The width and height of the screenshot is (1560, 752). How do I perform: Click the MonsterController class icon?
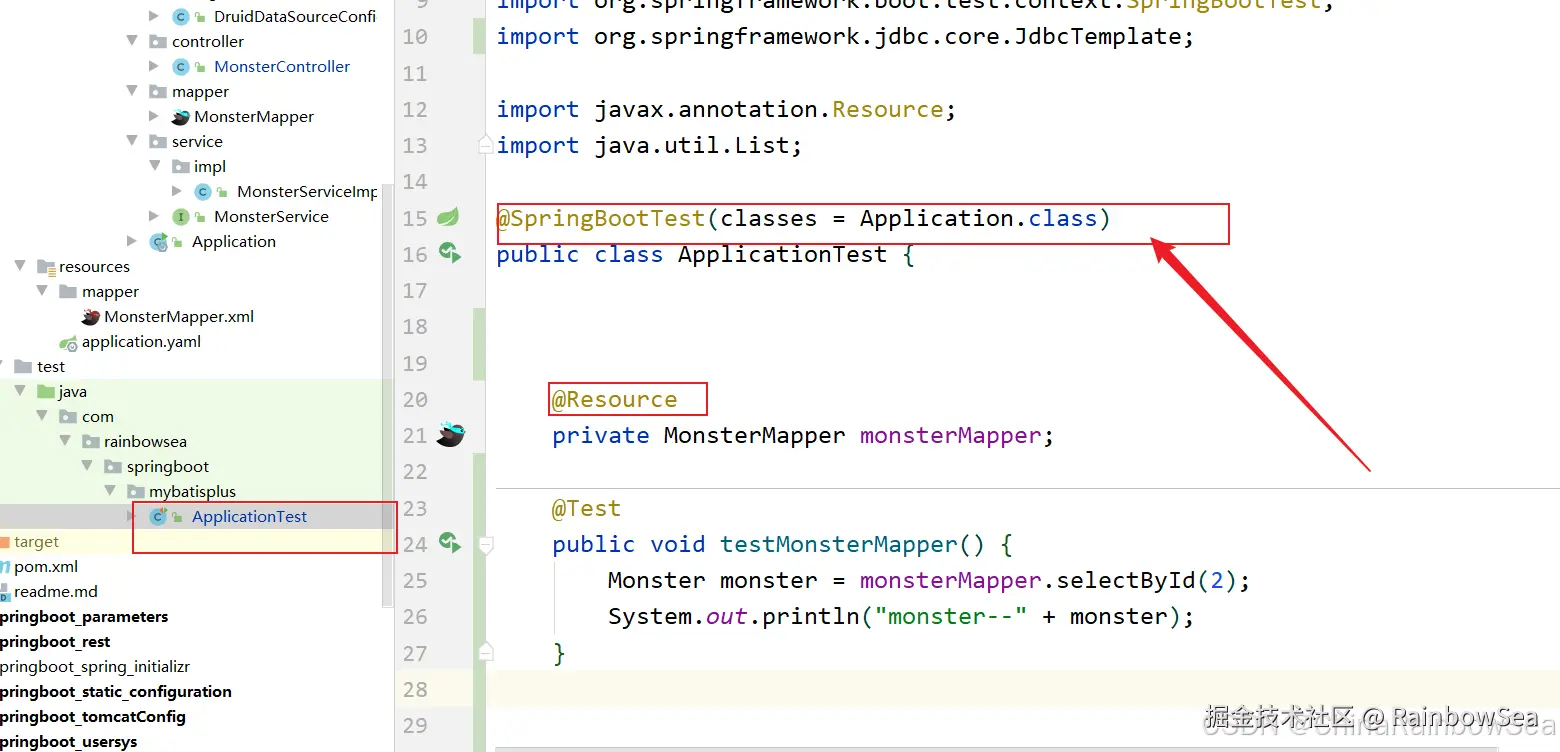181,66
